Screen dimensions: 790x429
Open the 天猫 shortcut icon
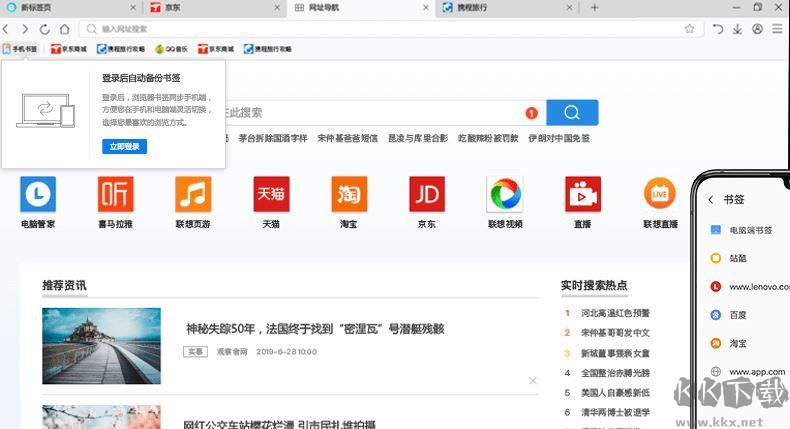[x=271, y=194]
